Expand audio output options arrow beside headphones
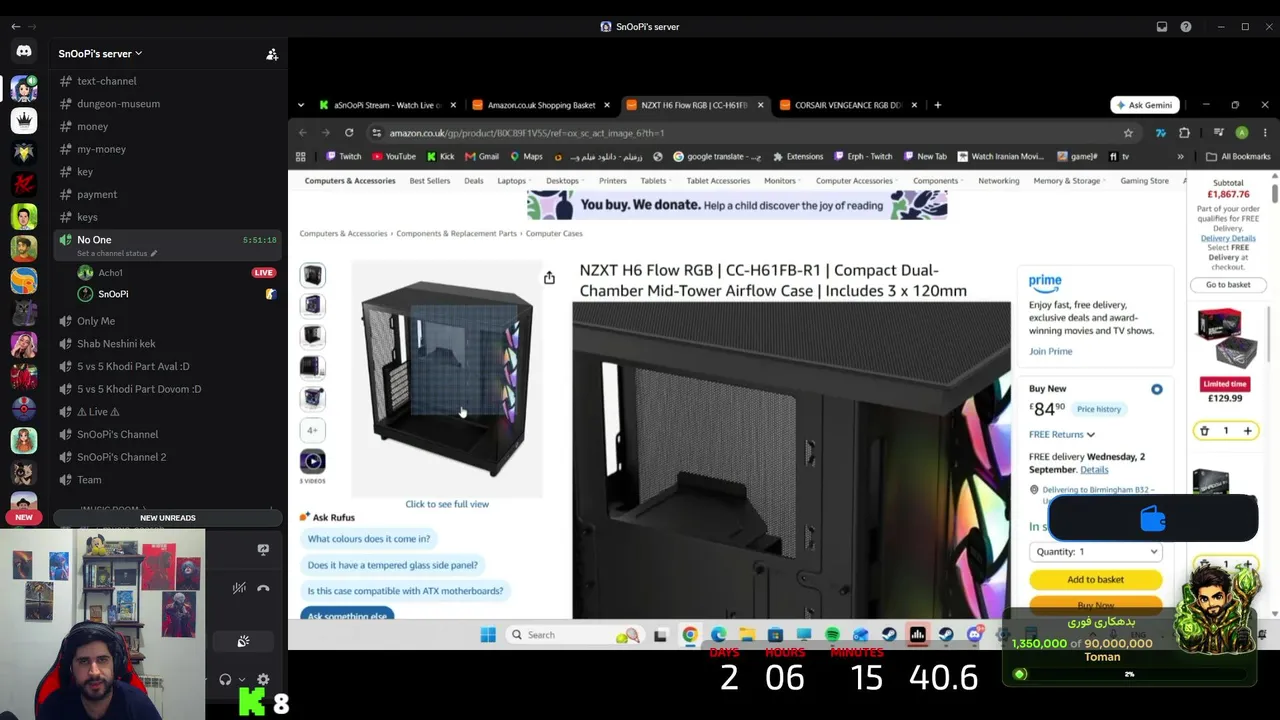1280x720 pixels. point(242,680)
